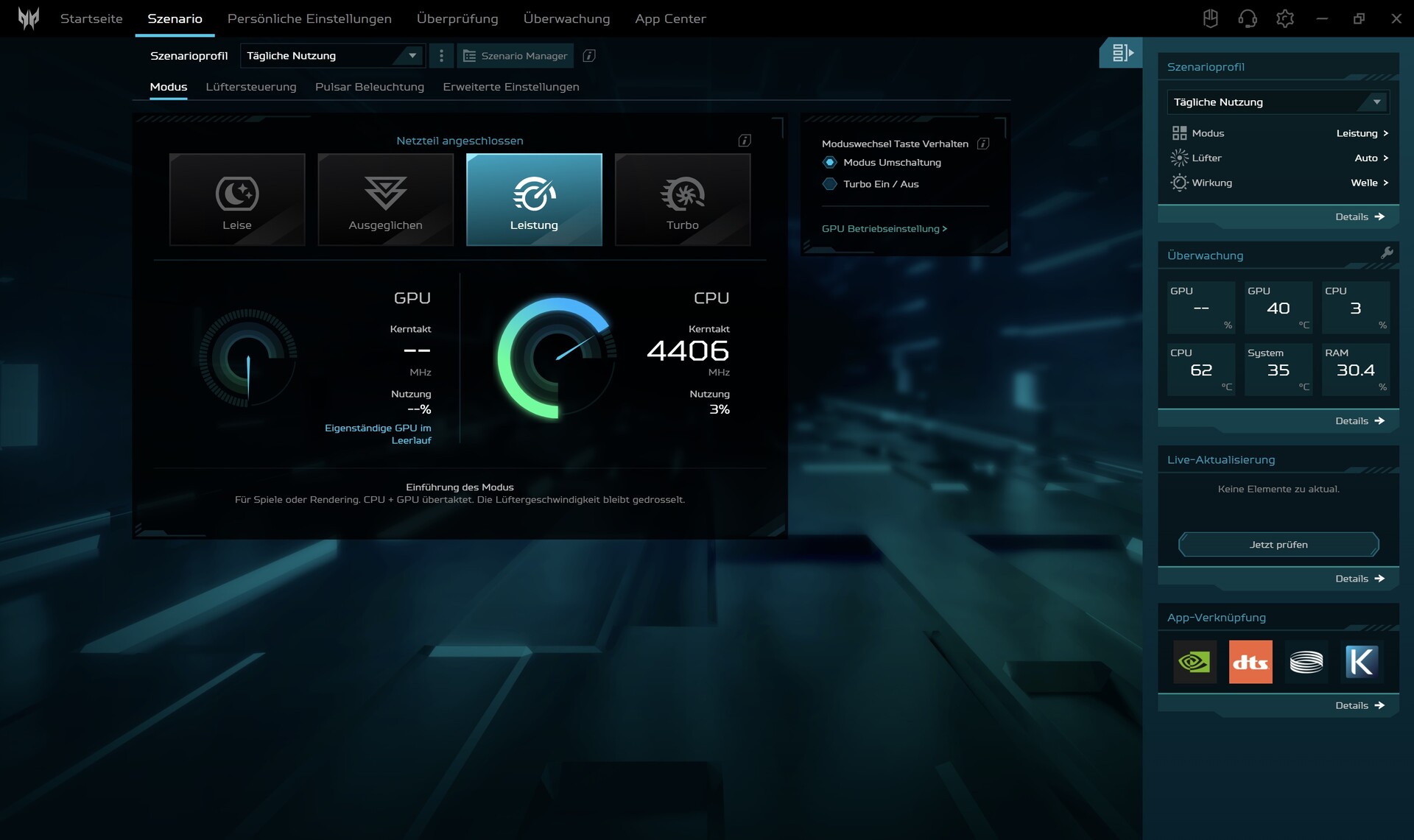
Task: Activate the Leise quiet mode tile
Action: tap(237, 200)
